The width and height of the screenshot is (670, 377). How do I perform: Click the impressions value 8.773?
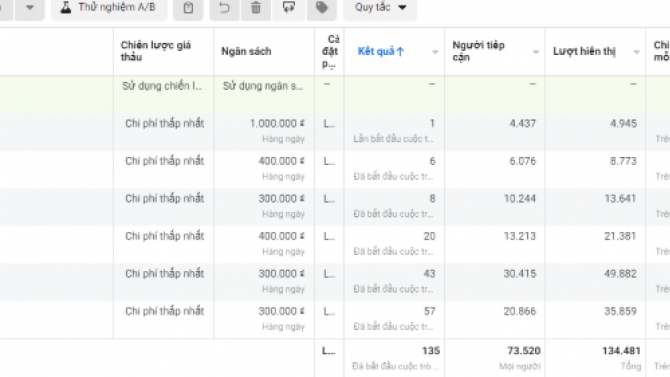coord(623,161)
